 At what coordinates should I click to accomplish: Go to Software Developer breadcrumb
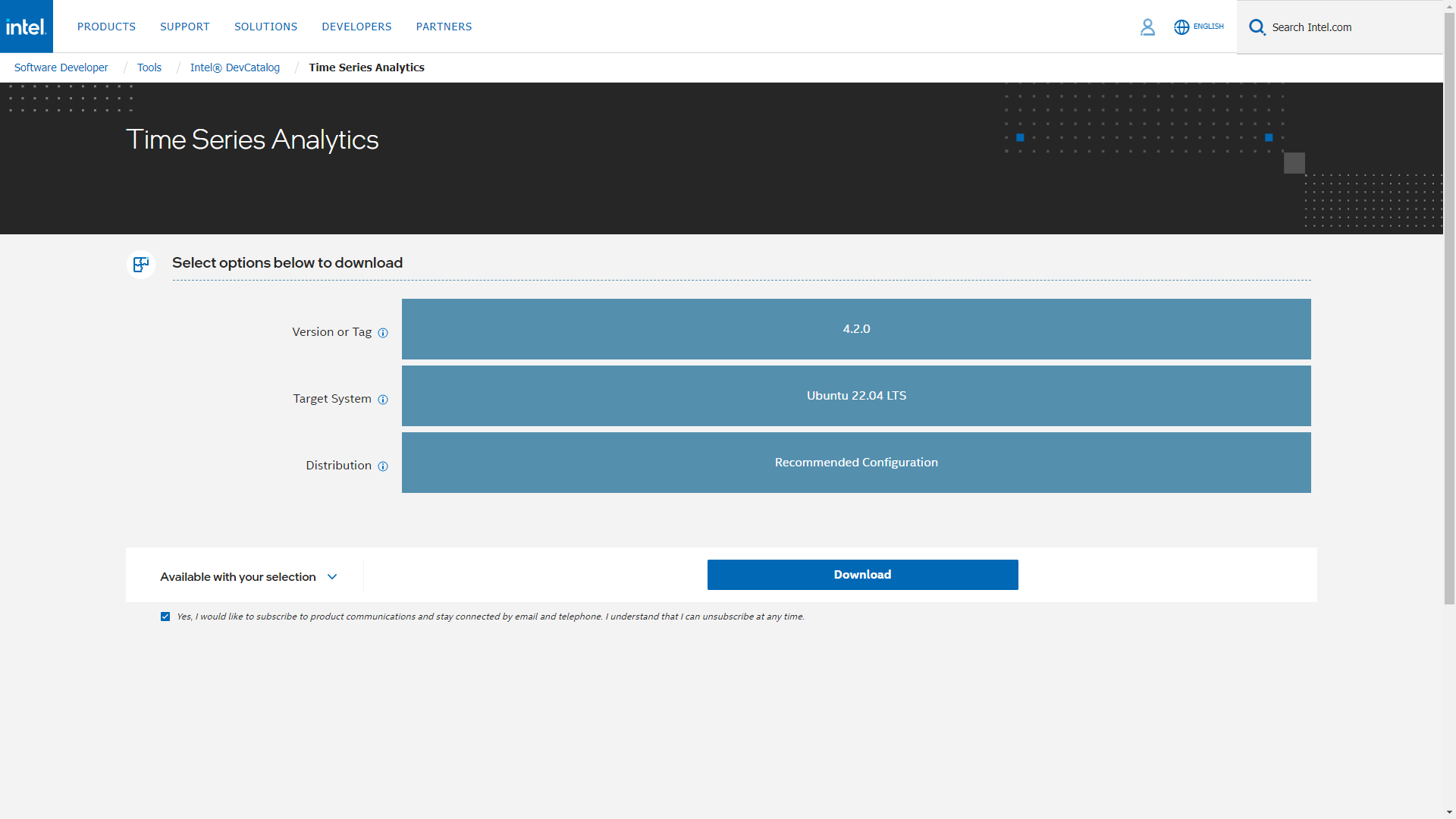pos(61,67)
